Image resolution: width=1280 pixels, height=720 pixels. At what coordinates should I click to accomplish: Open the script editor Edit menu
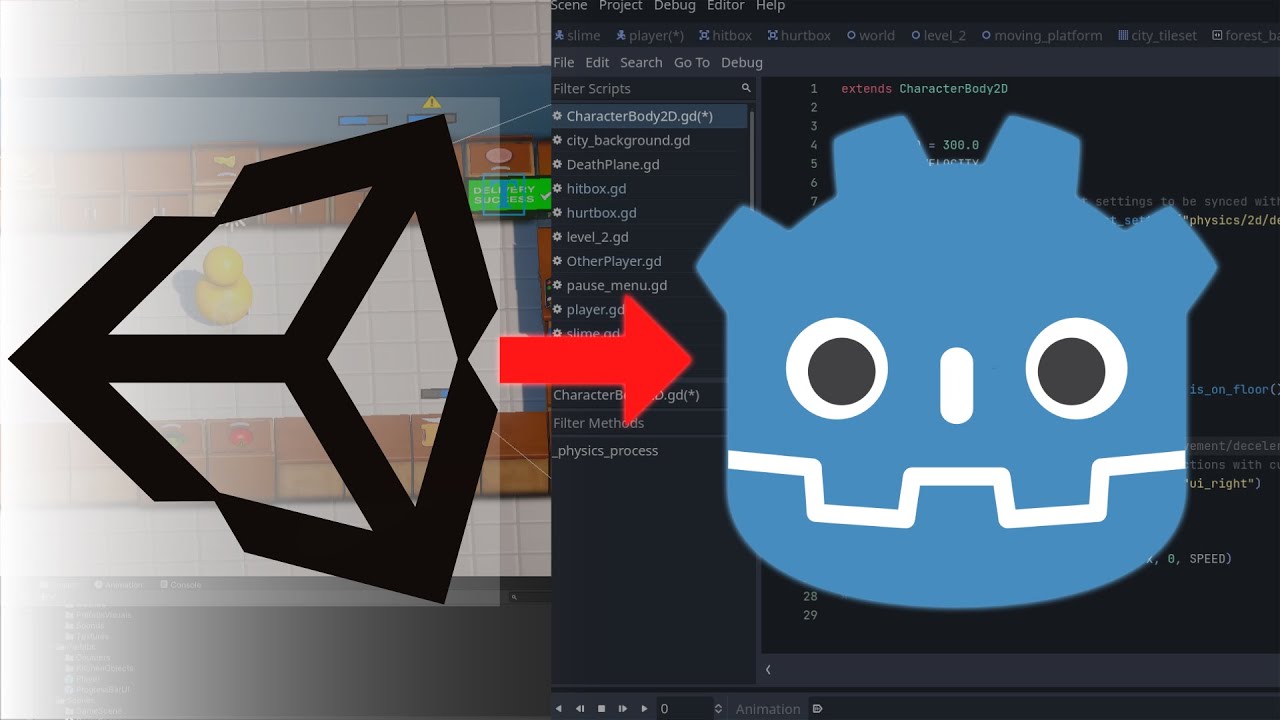coord(597,62)
